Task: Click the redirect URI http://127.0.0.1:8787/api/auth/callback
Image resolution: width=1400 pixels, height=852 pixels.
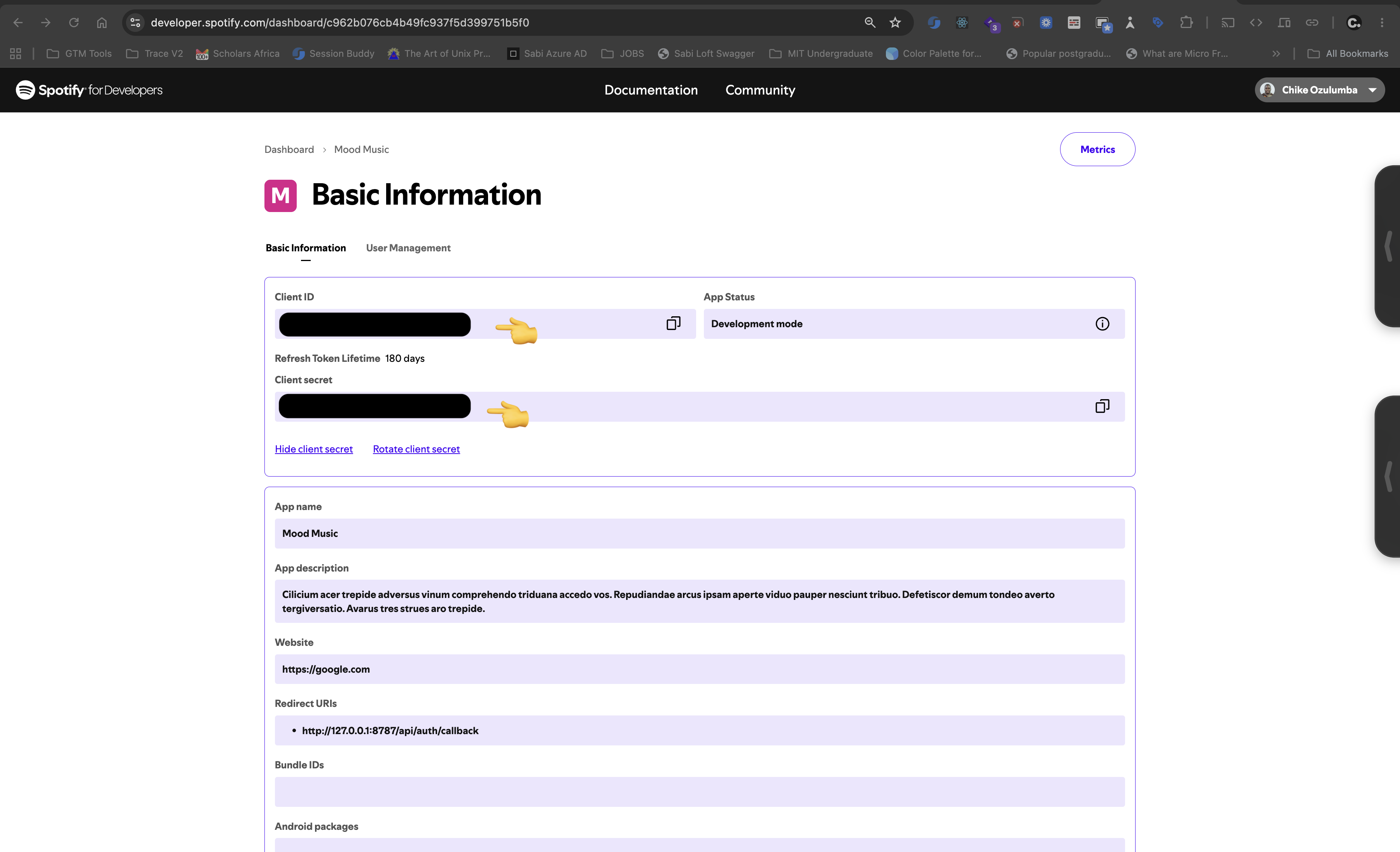Action: (390, 730)
